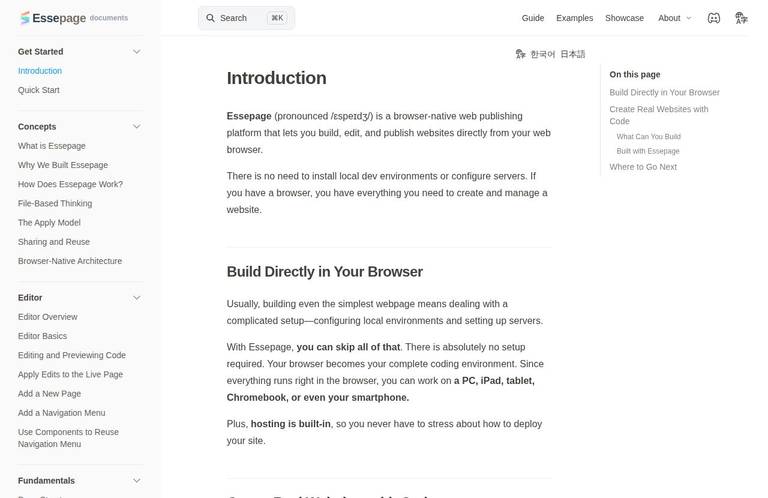Open The Apply Model sidebar page
The width and height of the screenshot is (768, 498).
(x=49, y=222)
